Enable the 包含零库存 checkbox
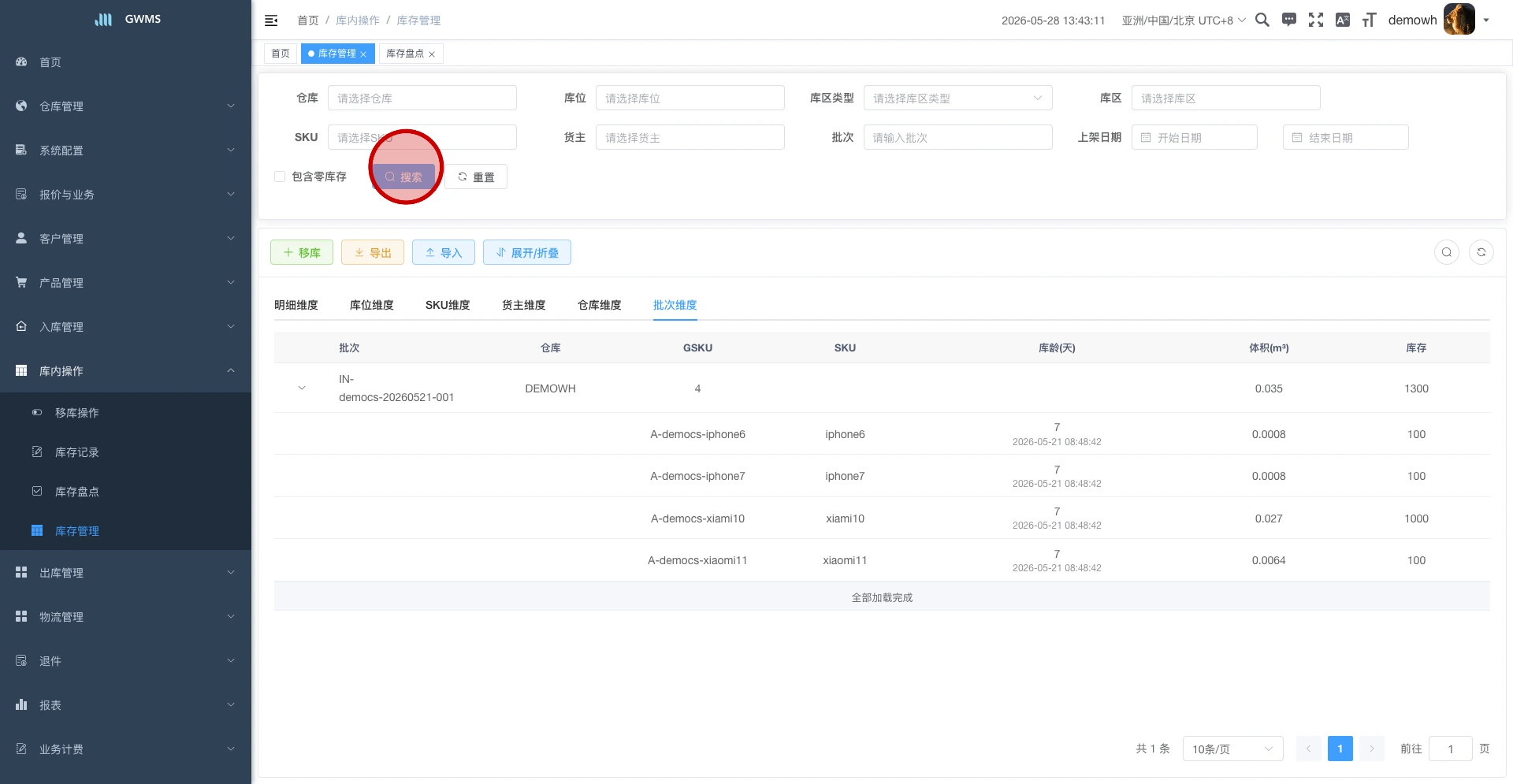The height and width of the screenshot is (784, 1513). (280, 176)
